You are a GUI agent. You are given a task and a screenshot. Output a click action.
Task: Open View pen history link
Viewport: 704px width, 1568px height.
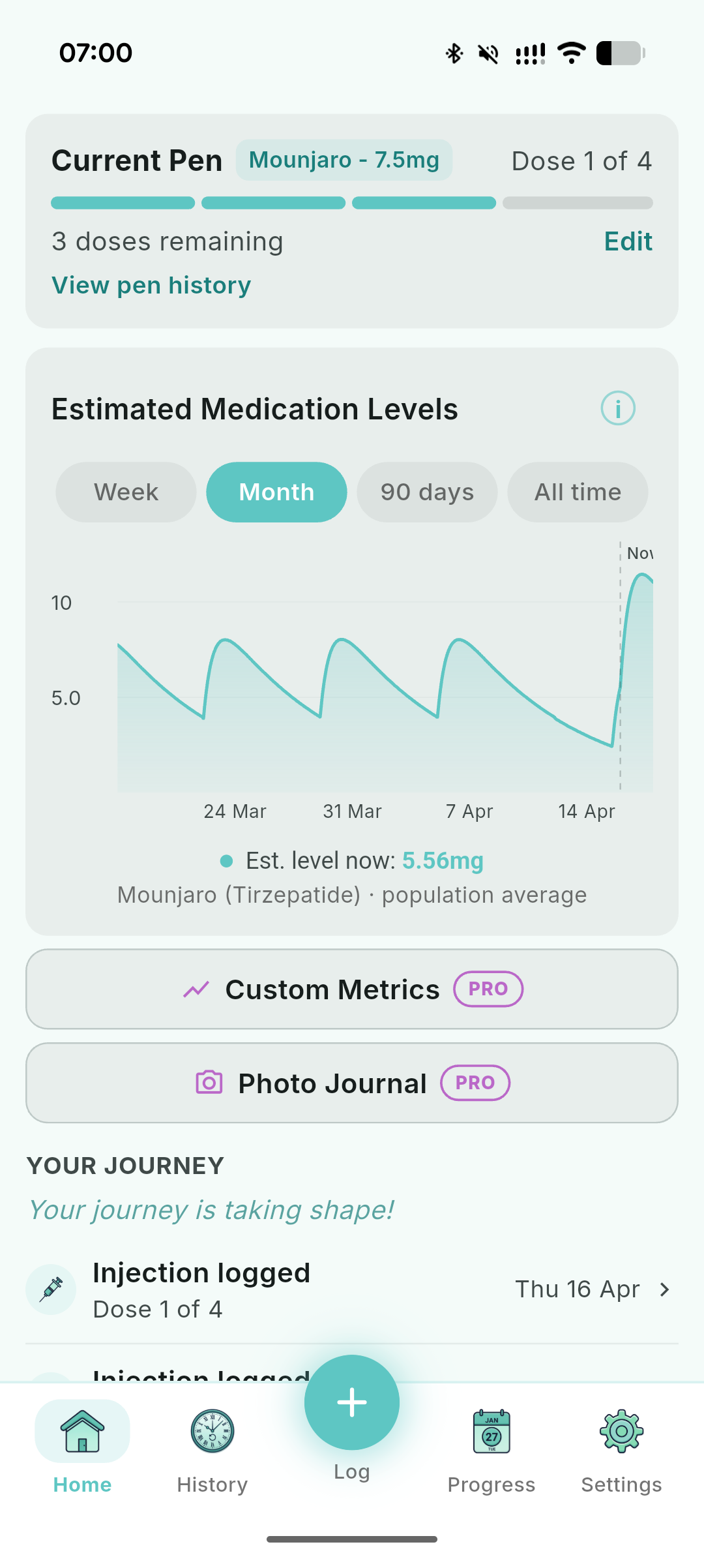pos(151,286)
